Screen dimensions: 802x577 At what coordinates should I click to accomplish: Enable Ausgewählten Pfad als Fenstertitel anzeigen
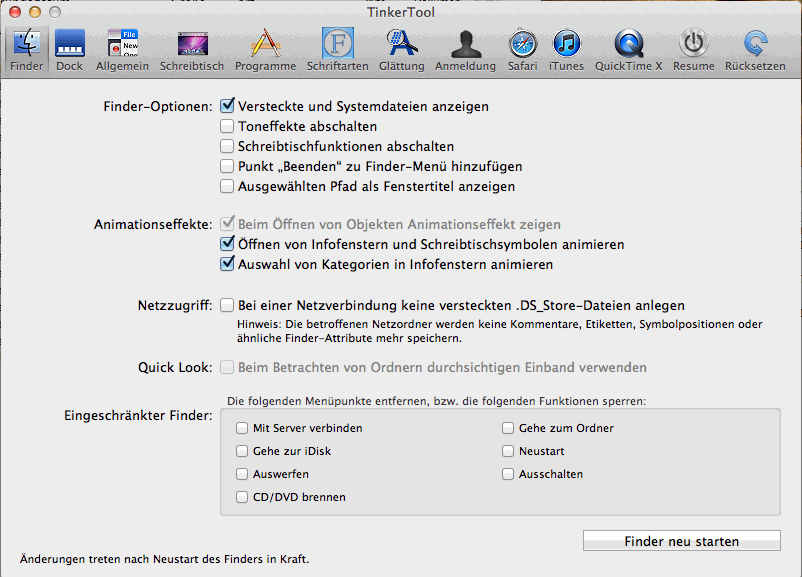click(x=228, y=186)
